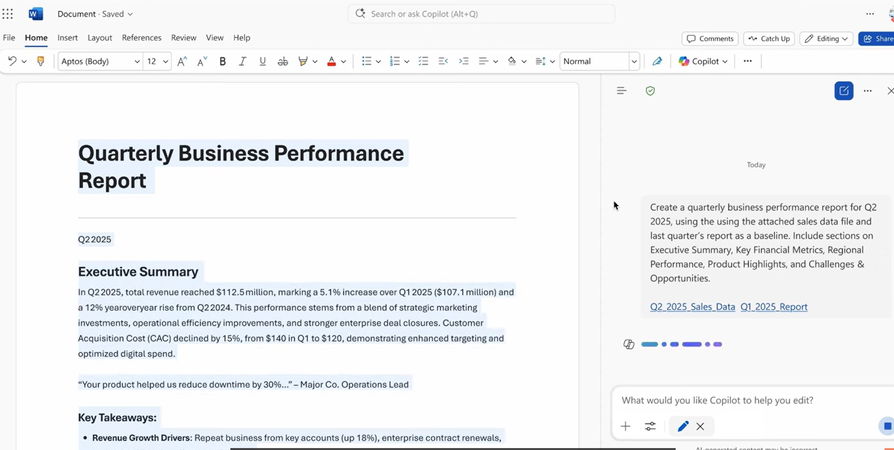Screen dimensions: 894x450
Task: Click the green shield check icon
Action: 650,91
